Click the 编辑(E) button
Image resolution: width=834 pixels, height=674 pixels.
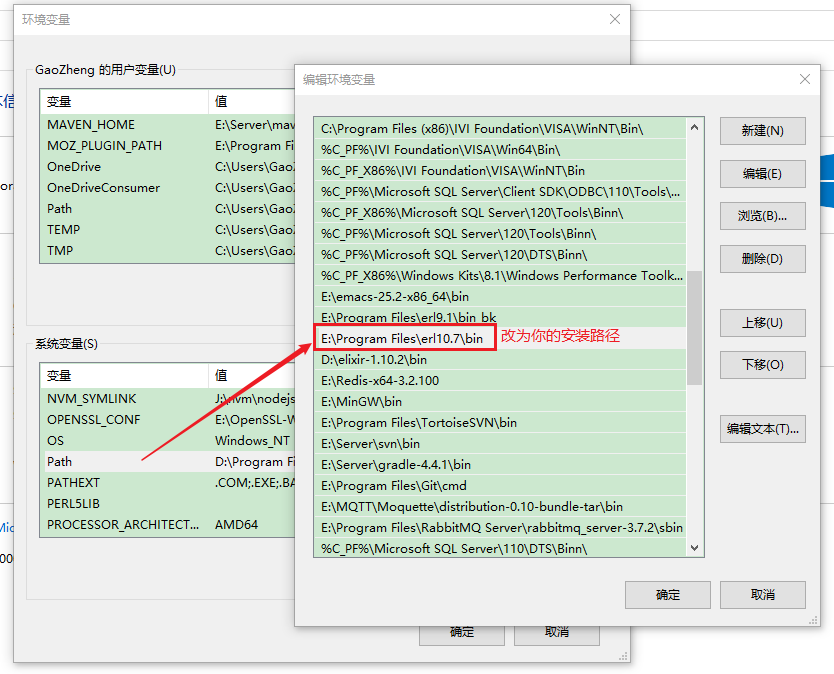pyautogui.click(x=762, y=173)
